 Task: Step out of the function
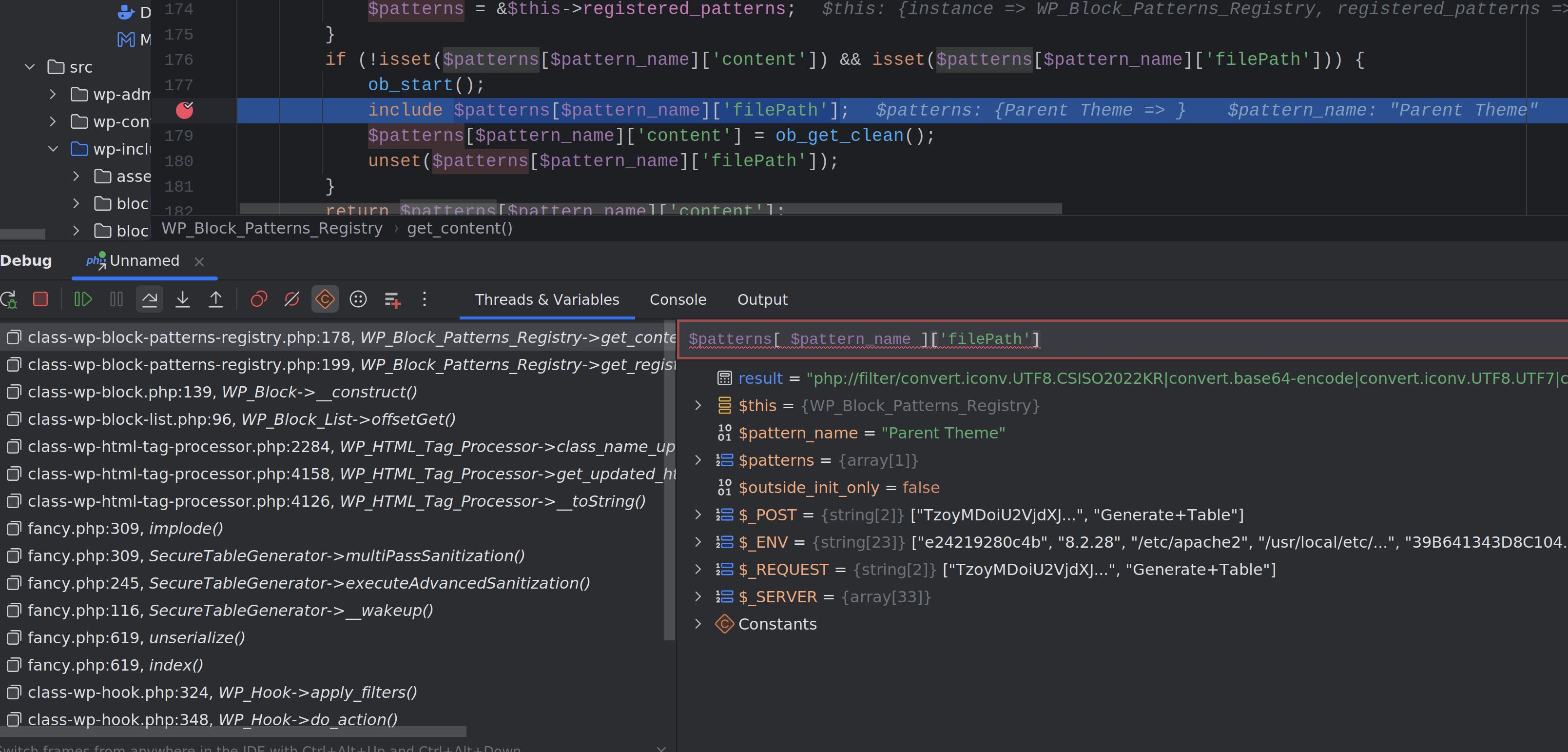click(x=216, y=299)
